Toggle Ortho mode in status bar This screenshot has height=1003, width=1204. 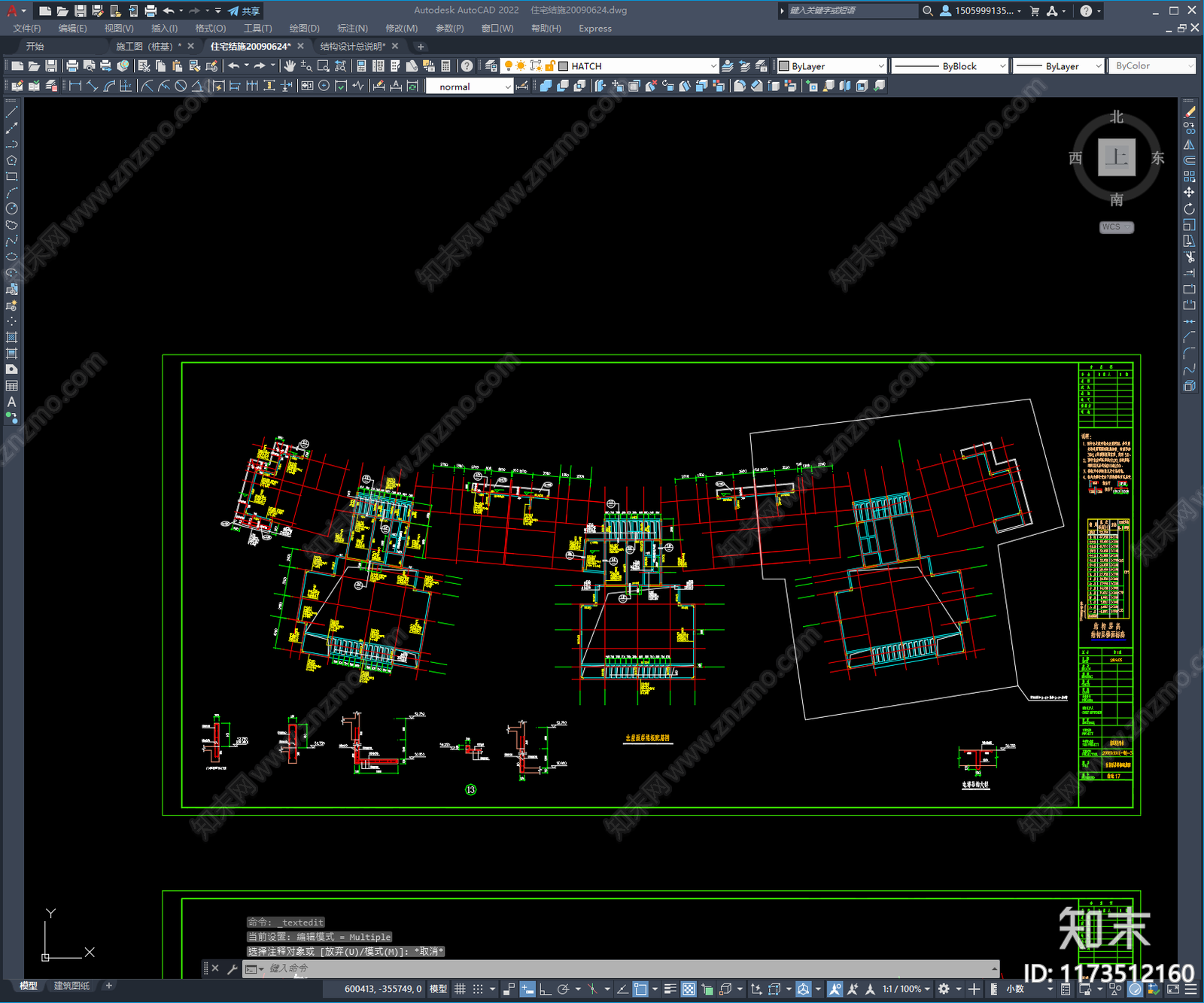[x=545, y=989]
